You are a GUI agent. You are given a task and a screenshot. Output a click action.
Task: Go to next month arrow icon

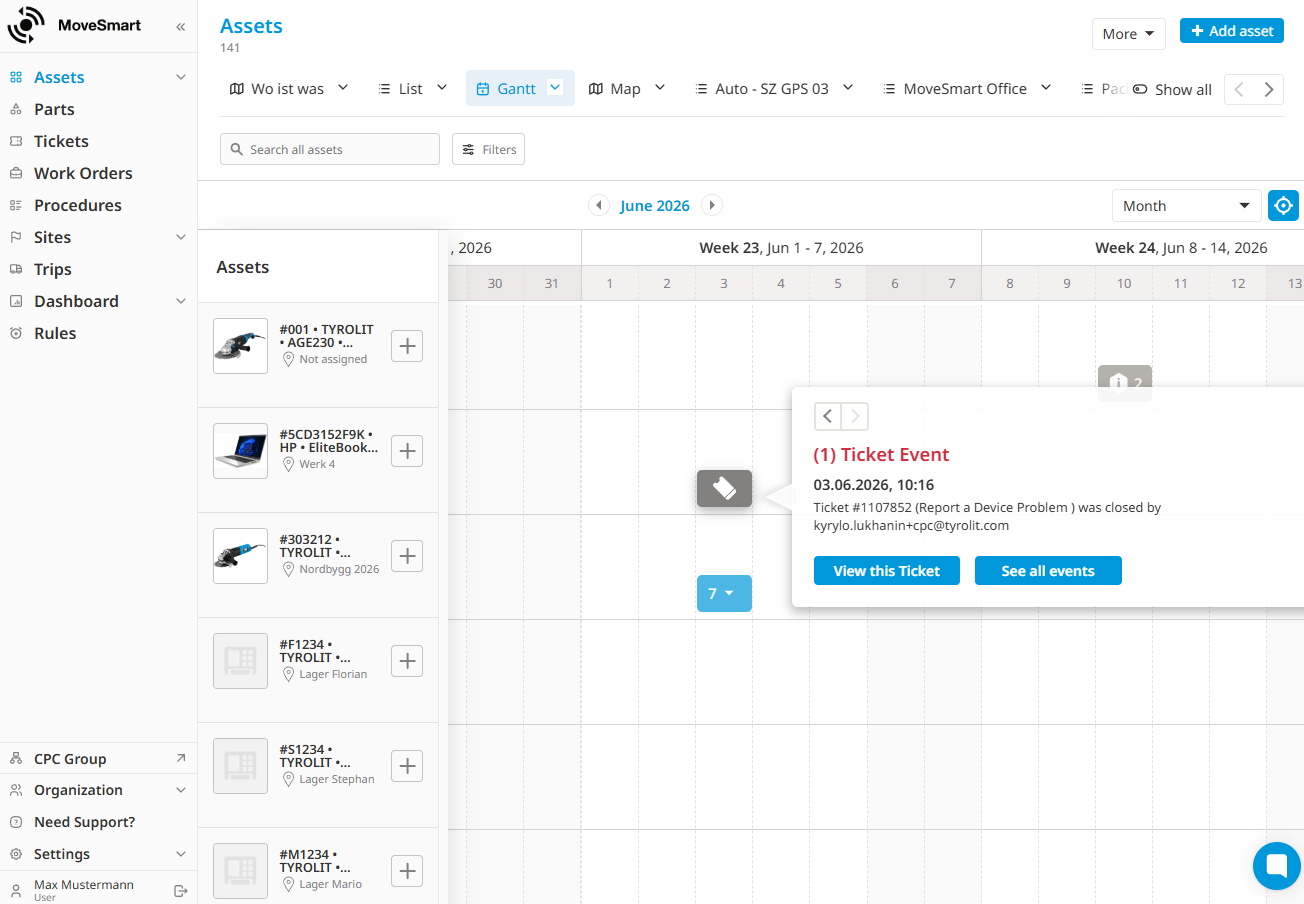point(712,205)
